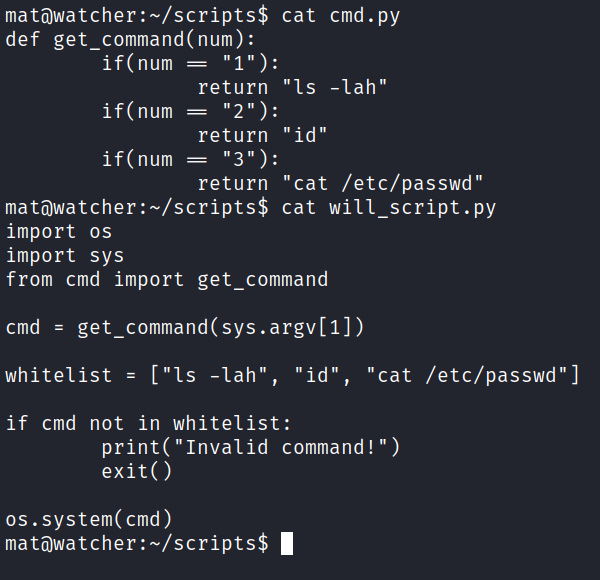Click the 'exit()' call
This screenshot has width=600, height=580.
(x=137, y=471)
